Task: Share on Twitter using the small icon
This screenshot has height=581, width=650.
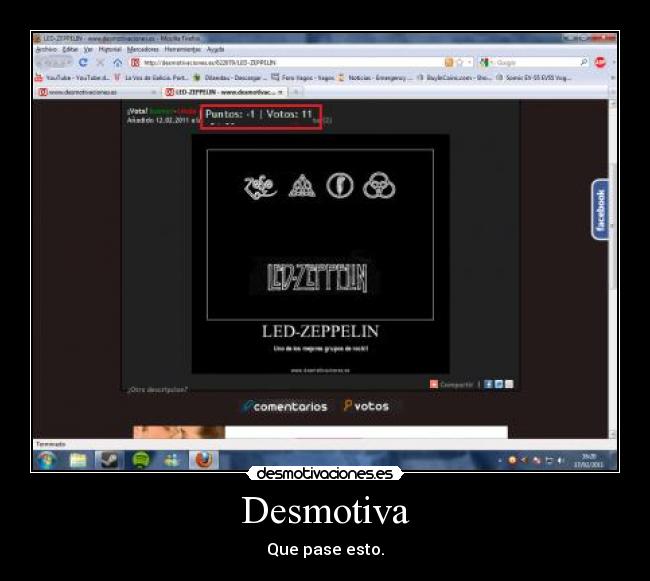Action: coord(499,384)
